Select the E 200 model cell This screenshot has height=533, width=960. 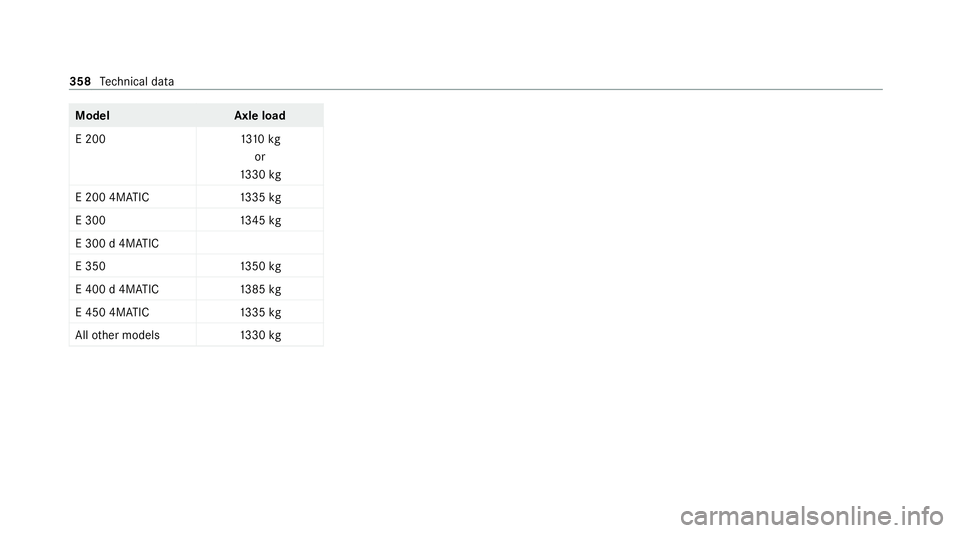(91, 139)
